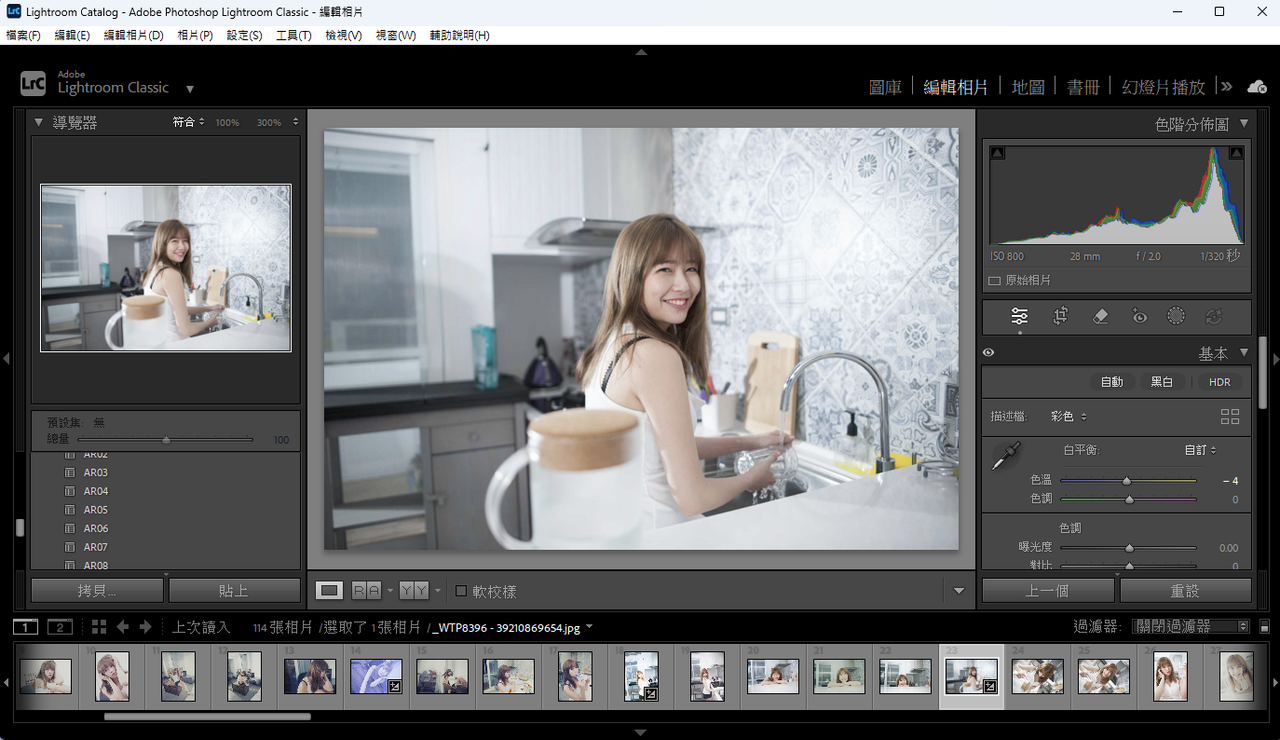Open profile browser grid icon

[x=1230, y=416]
